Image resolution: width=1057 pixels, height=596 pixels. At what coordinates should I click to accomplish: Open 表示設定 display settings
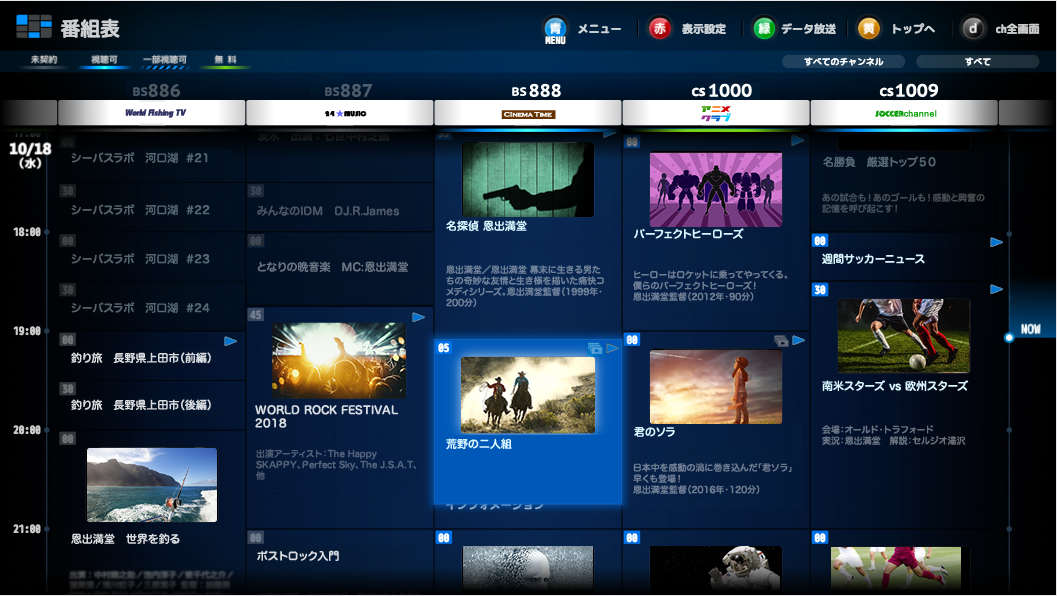[x=704, y=28]
